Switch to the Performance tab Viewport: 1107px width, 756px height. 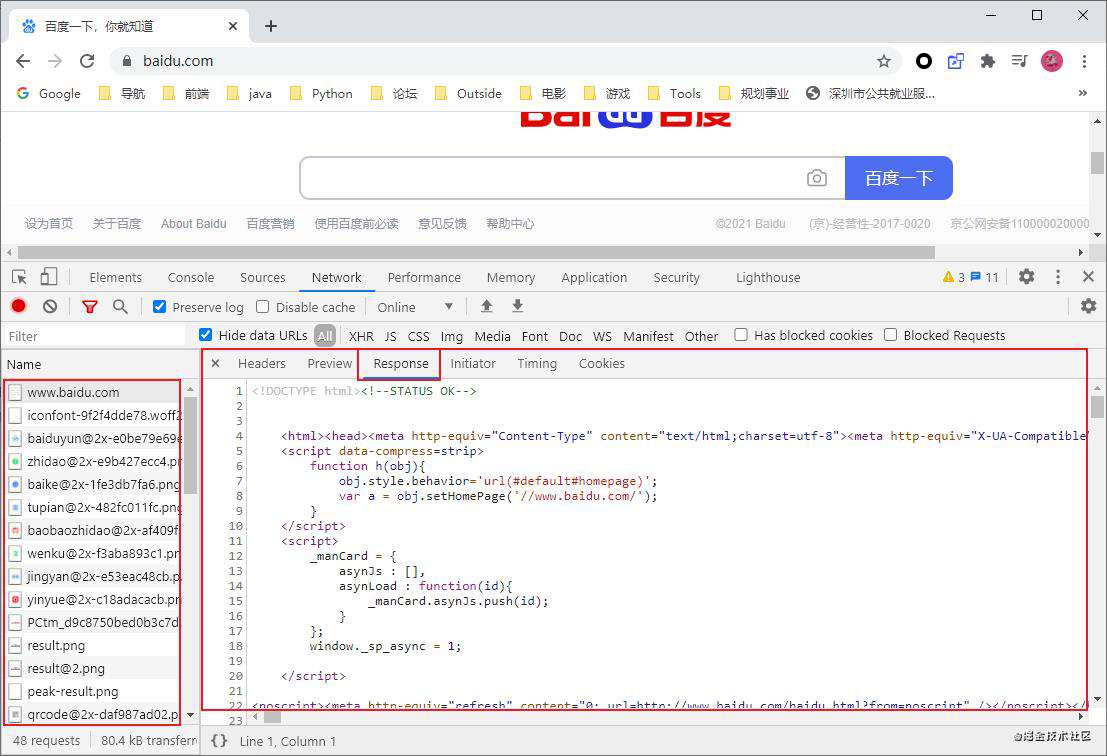point(424,277)
